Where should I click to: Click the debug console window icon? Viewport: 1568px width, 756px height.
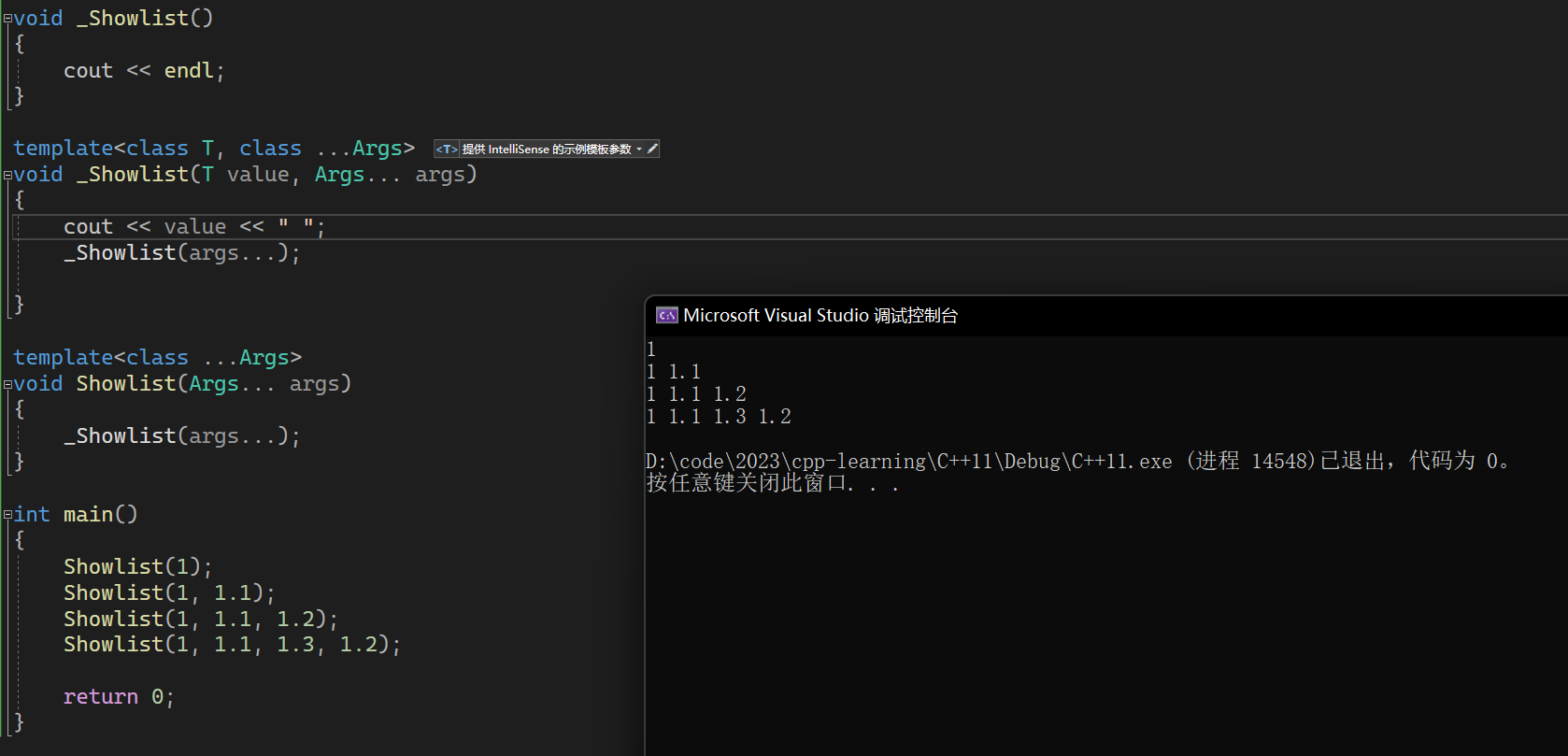(666, 316)
